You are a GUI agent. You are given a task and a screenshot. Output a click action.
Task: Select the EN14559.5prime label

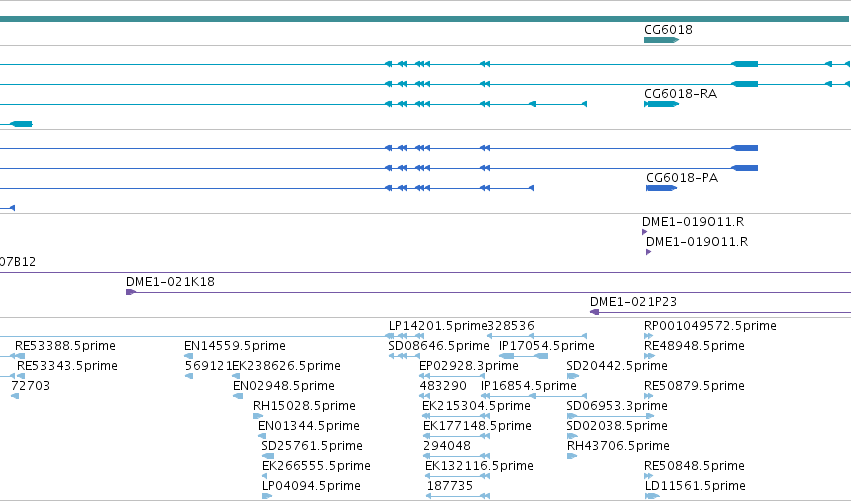tap(234, 346)
